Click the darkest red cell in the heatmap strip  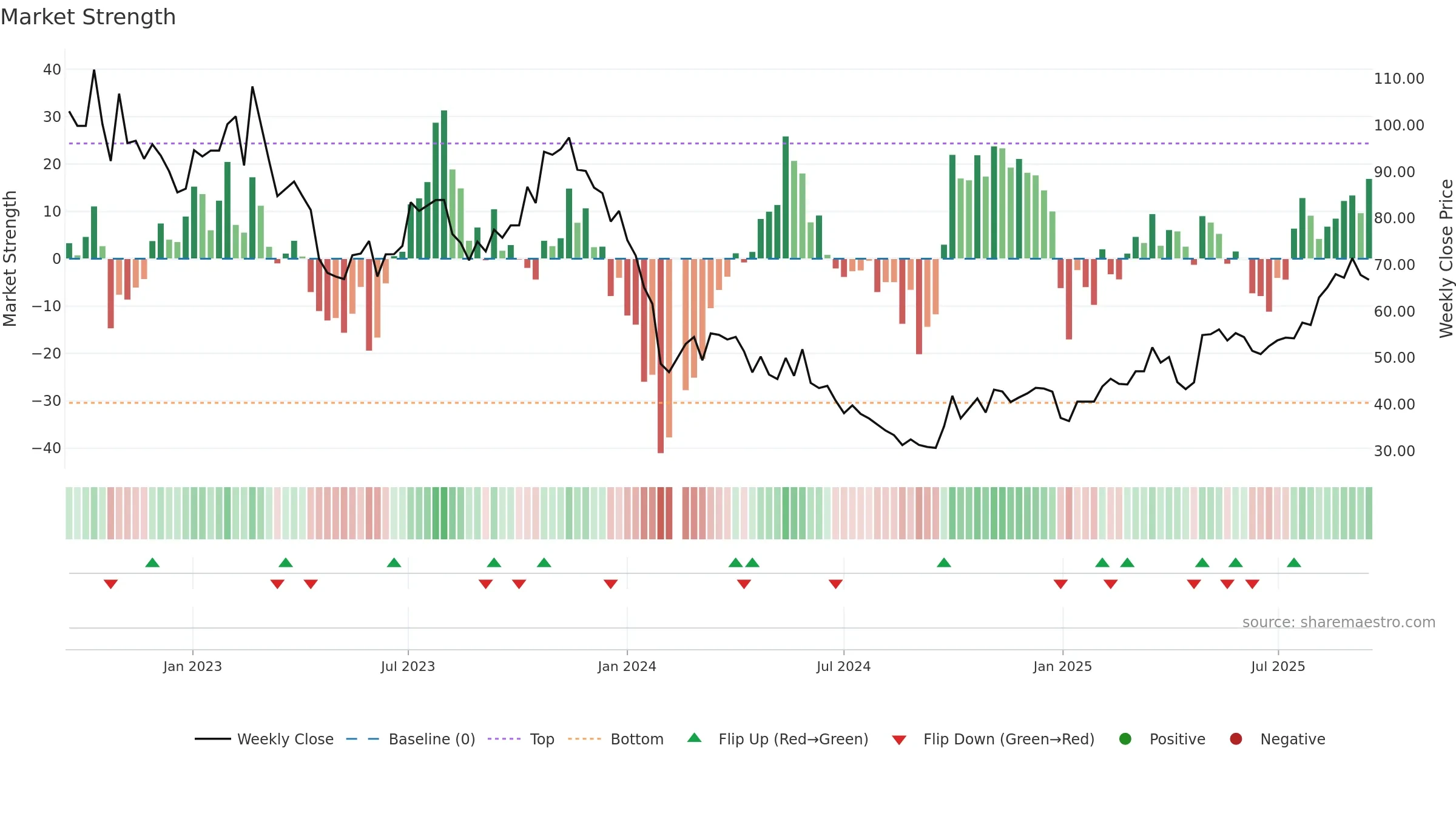pyautogui.click(x=661, y=513)
